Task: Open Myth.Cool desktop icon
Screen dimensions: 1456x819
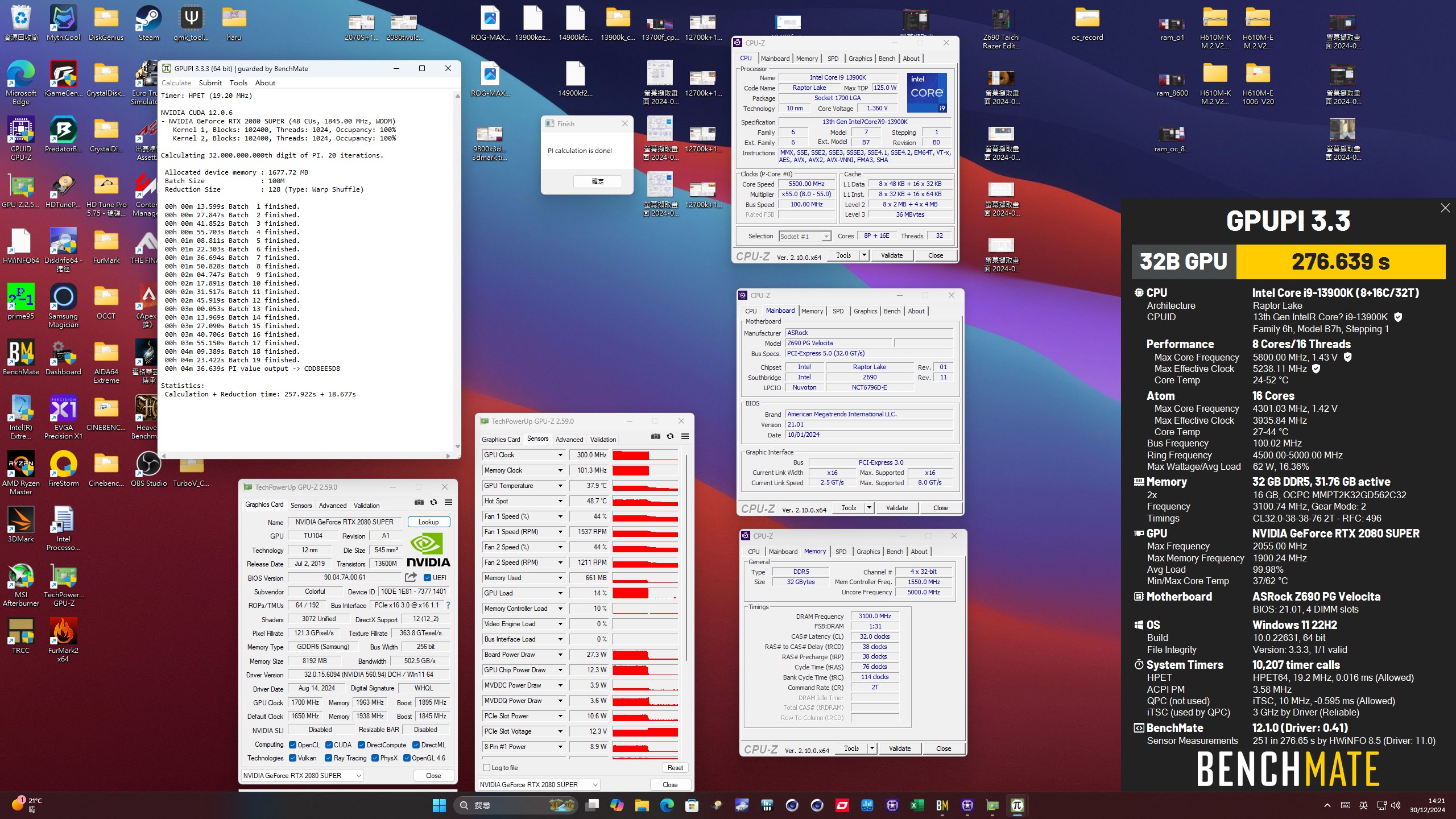Action: tap(63, 23)
